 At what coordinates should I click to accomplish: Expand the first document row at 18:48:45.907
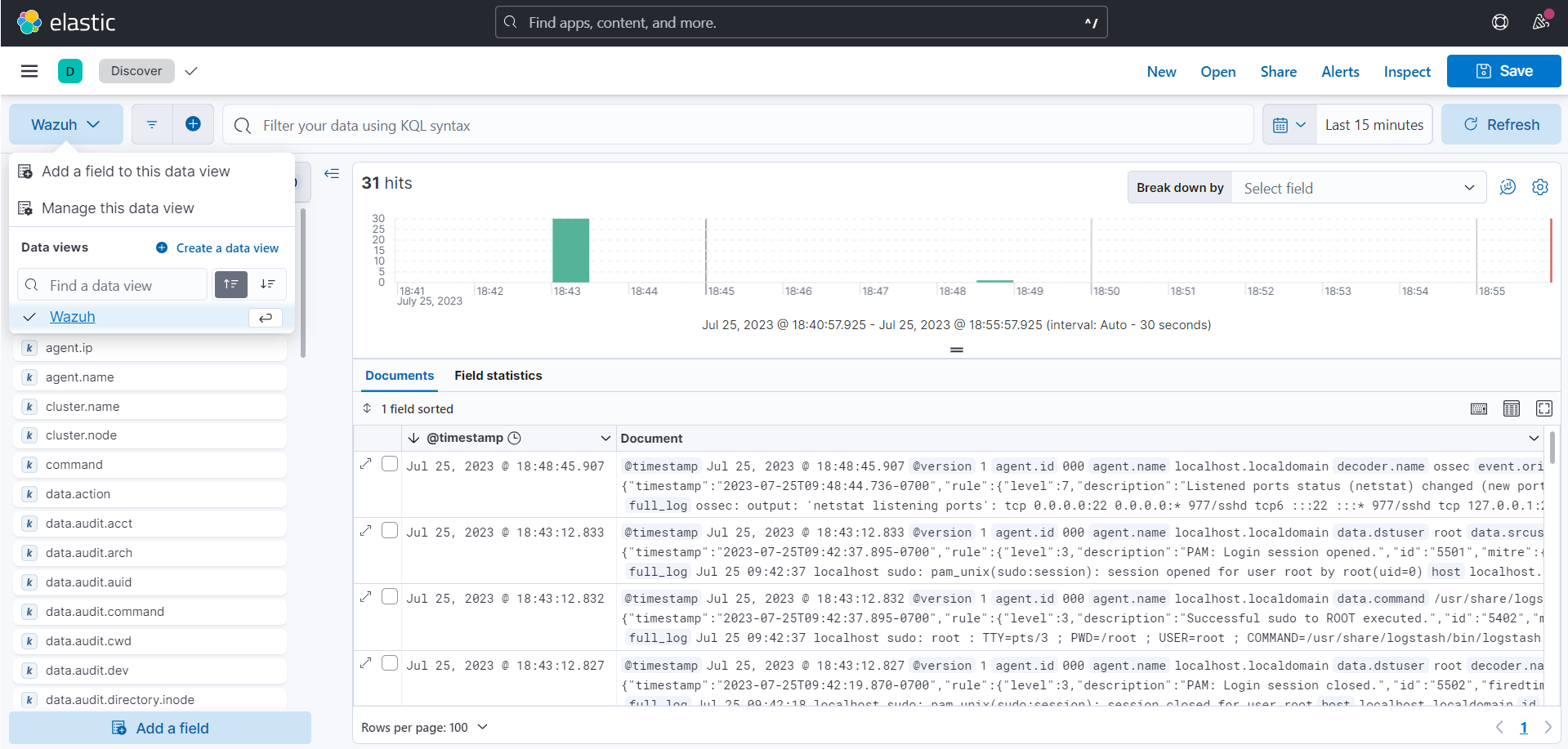click(x=366, y=464)
